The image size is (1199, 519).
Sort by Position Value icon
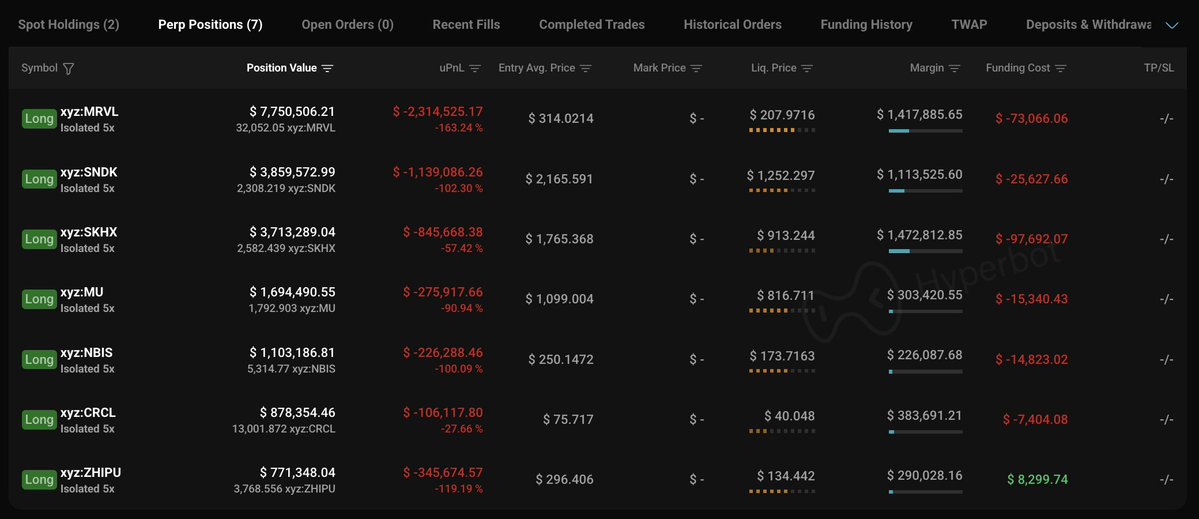coord(327,69)
